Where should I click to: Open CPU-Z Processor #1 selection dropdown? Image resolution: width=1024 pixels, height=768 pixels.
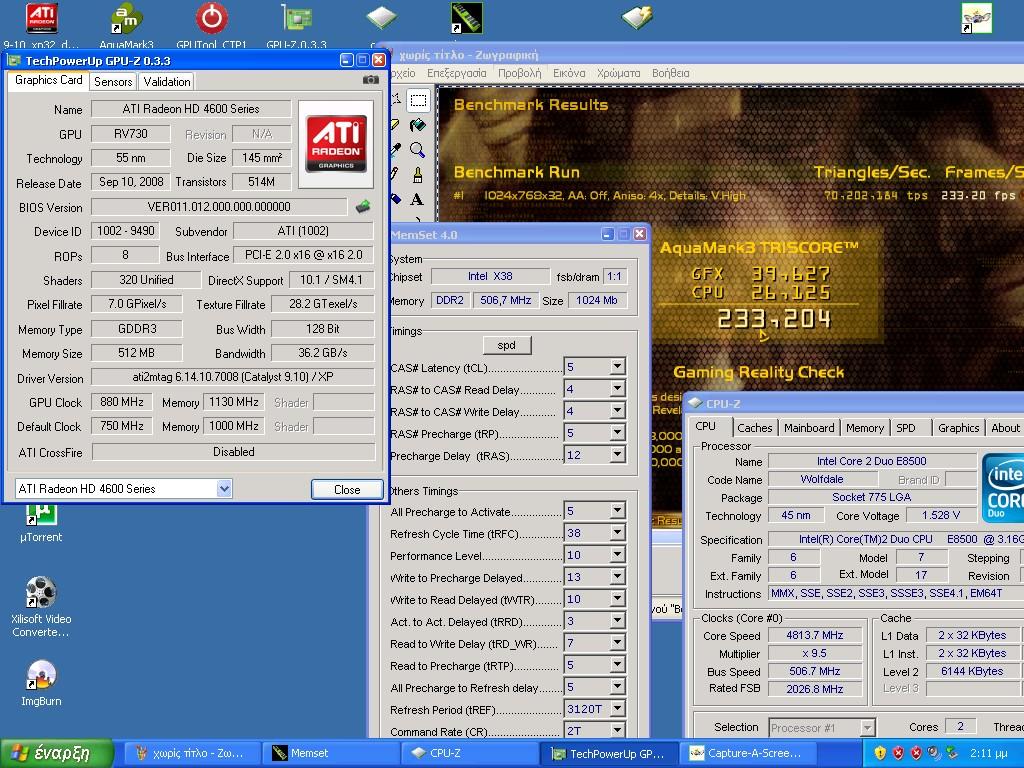tap(867, 728)
